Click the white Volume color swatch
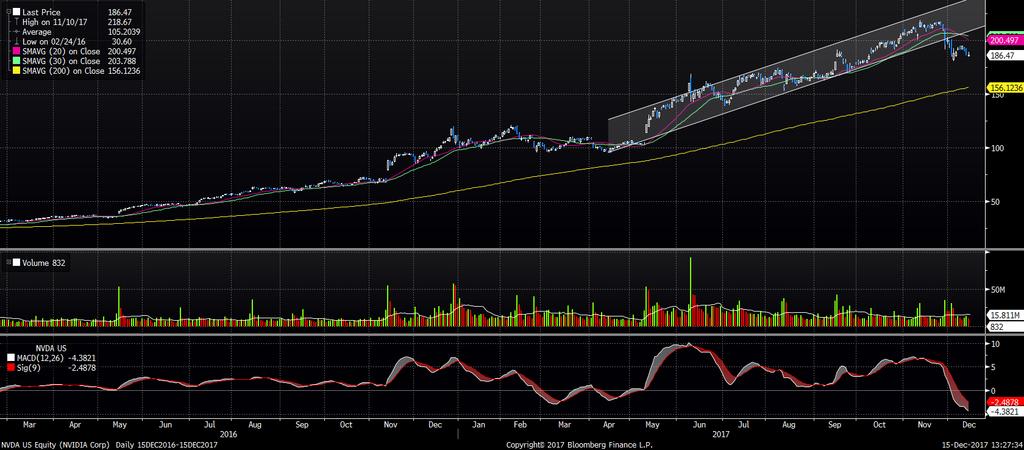The width and height of the screenshot is (1024, 450). (16, 263)
